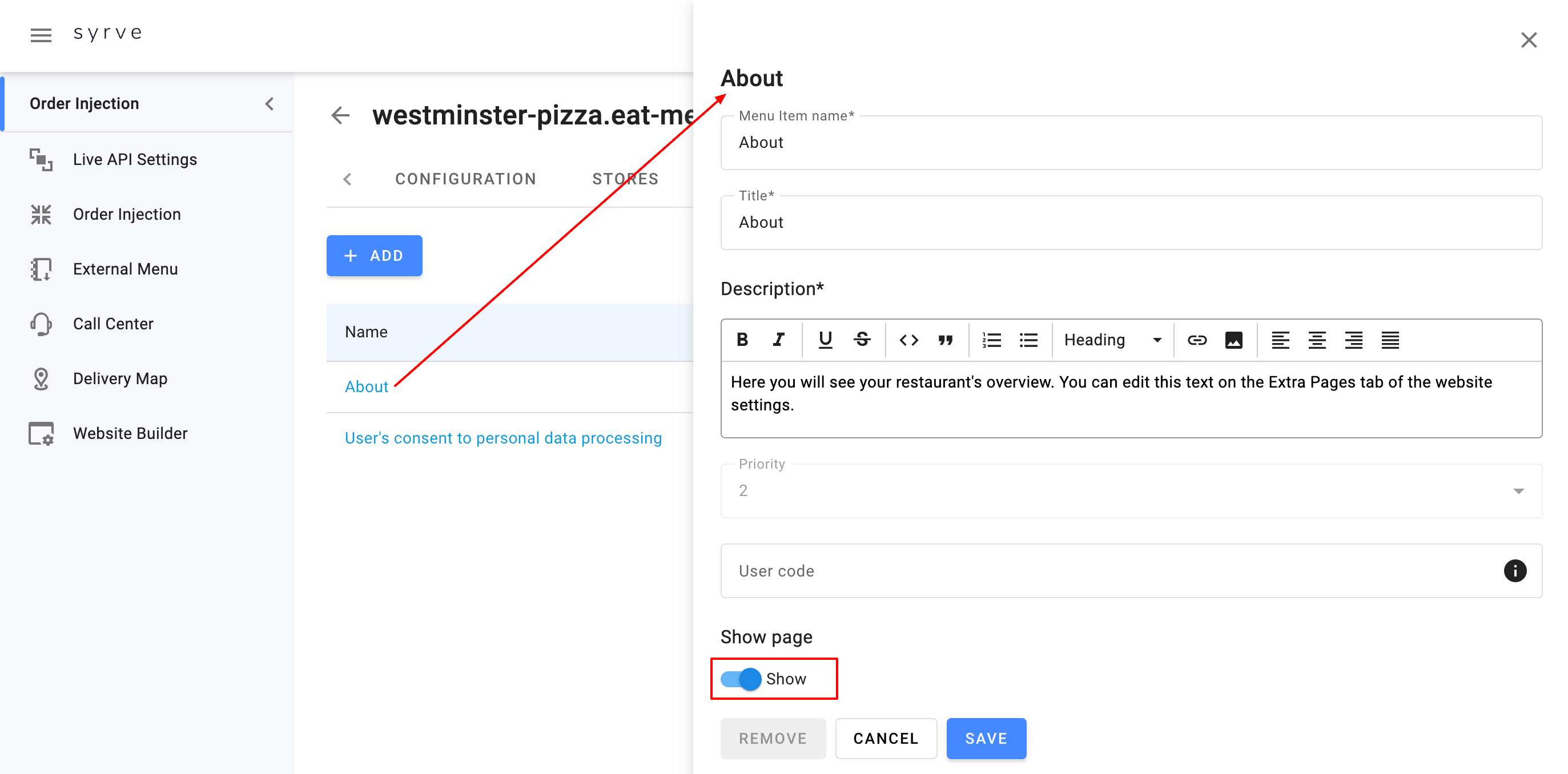Open the Heading style dropdown
The width and height of the screenshot is (1568, 774).
point(1112,340)
